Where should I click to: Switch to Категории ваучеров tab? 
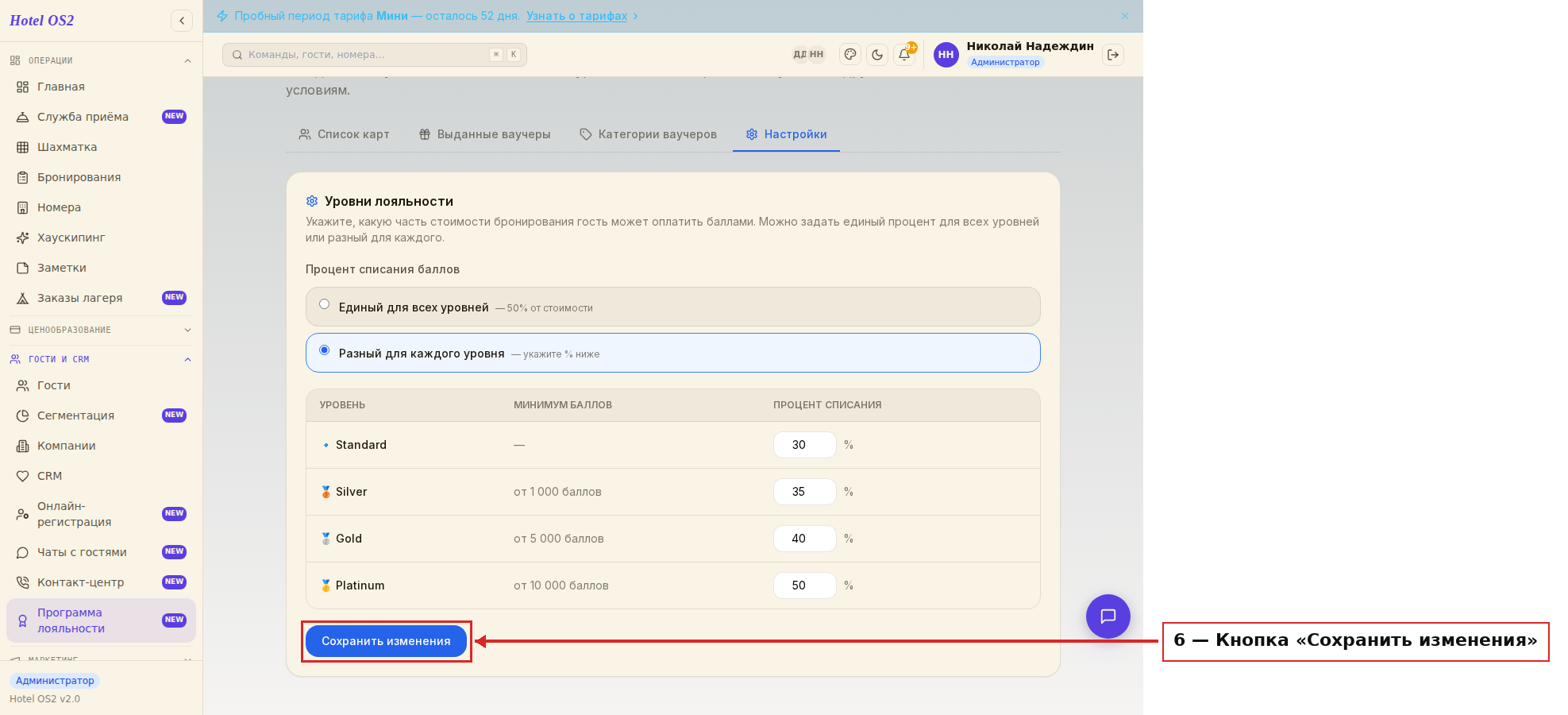pos(648,134)
